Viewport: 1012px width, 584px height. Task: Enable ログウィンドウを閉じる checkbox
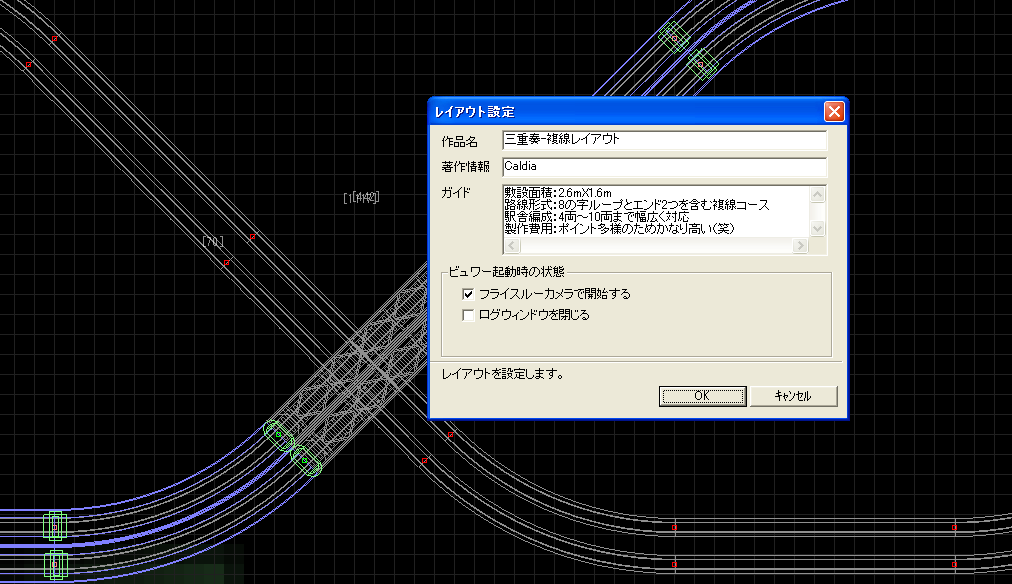469,315
